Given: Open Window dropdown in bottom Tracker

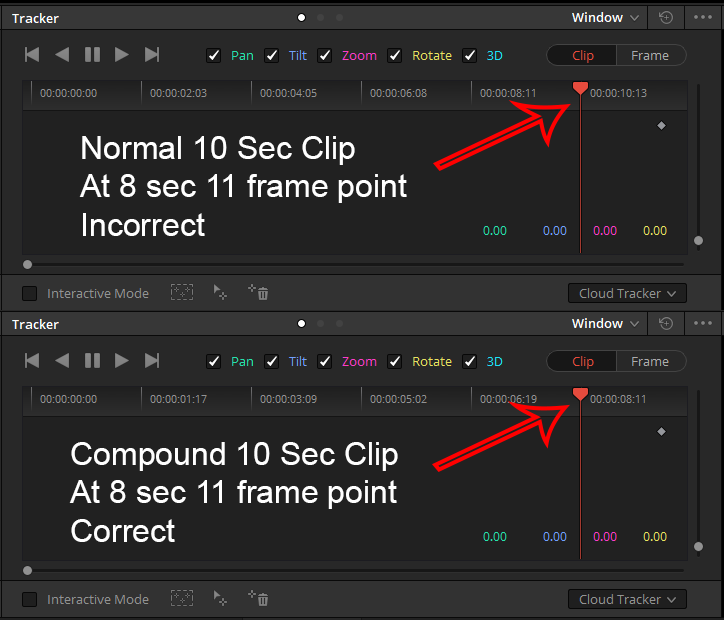Looking at the screenshot, I should pyautogui.click(x=605, y=324).
